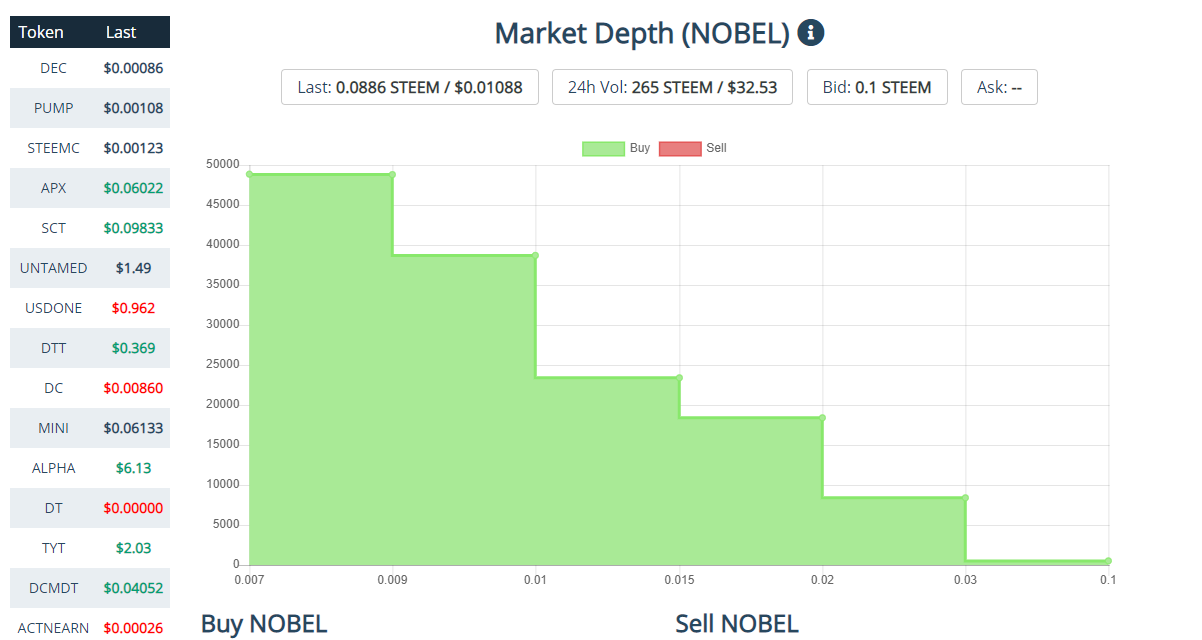Screen dimensions: 1202x640
Task: Click the red Sell legend swatch
Action: (680, 149)
